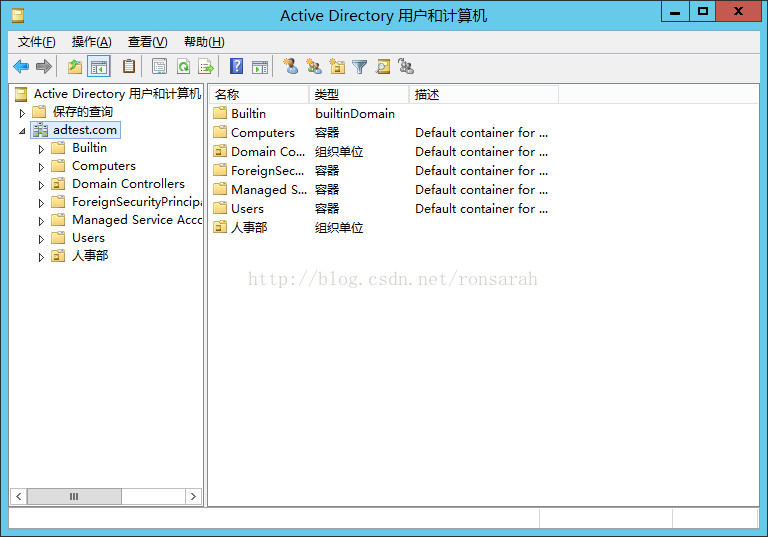Open filter options with the funnel icon
768x537 pixels.
point(360,67)
